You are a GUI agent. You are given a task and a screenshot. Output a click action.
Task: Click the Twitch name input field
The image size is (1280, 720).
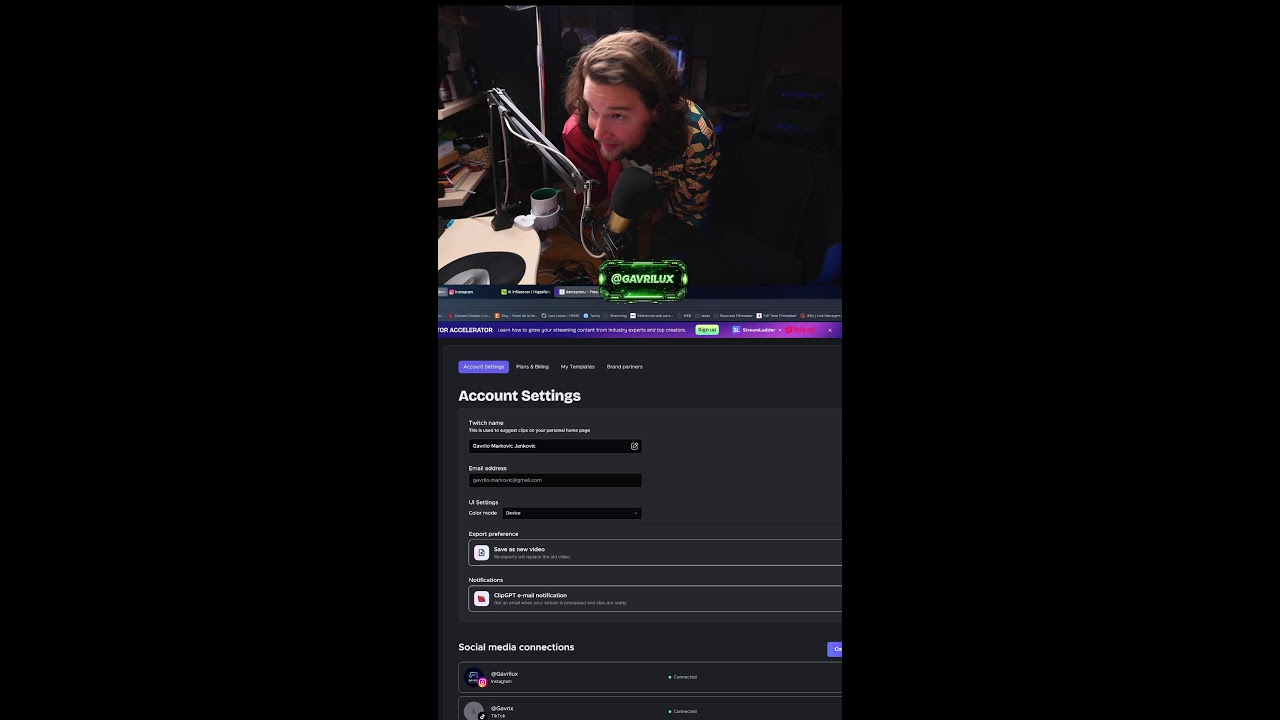[555, 446]
